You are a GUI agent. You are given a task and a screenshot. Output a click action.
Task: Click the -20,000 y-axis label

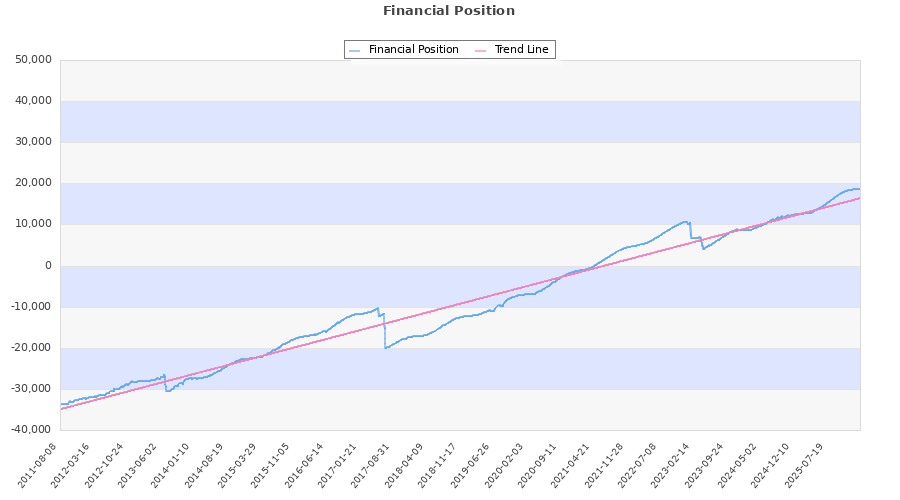point(32,348)
